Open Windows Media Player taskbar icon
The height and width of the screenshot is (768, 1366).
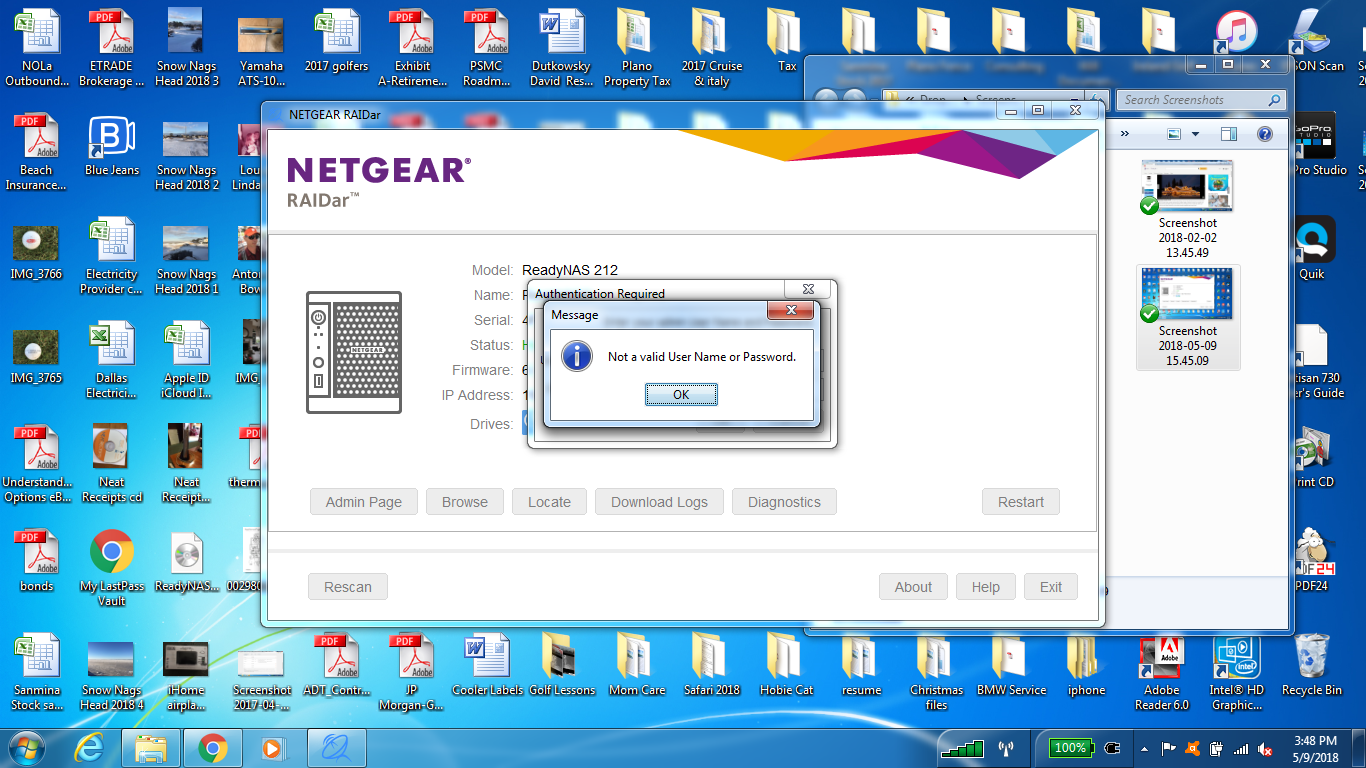tap(271, 748)
